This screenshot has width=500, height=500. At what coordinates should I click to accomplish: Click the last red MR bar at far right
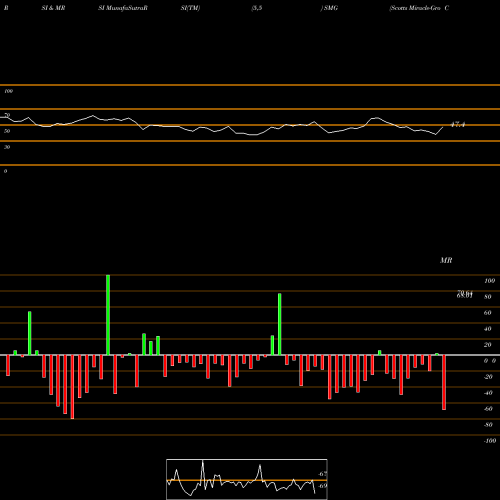tap(444, 382)
